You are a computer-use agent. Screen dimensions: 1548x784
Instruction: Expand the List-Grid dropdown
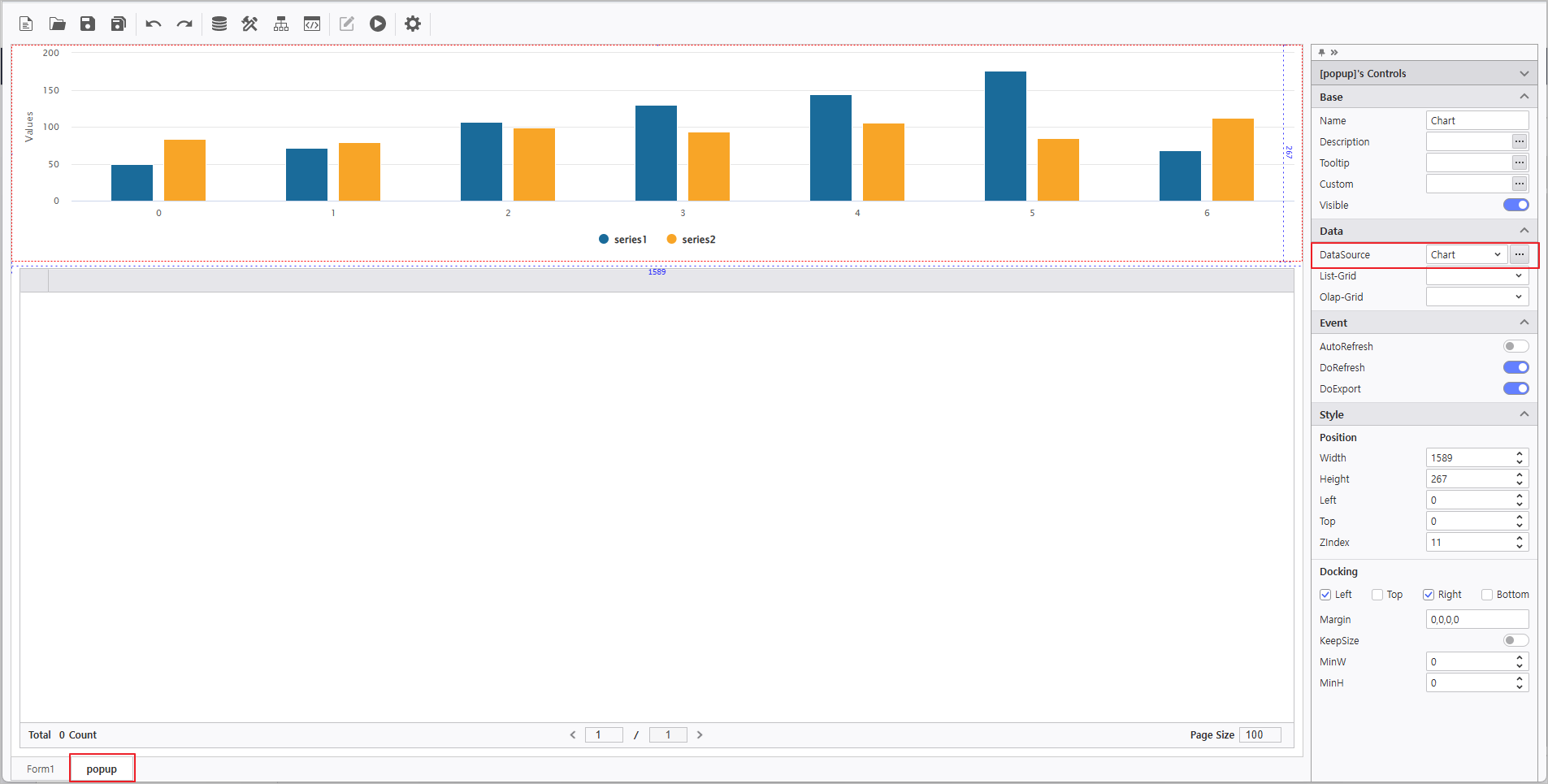pos(1476,276)
